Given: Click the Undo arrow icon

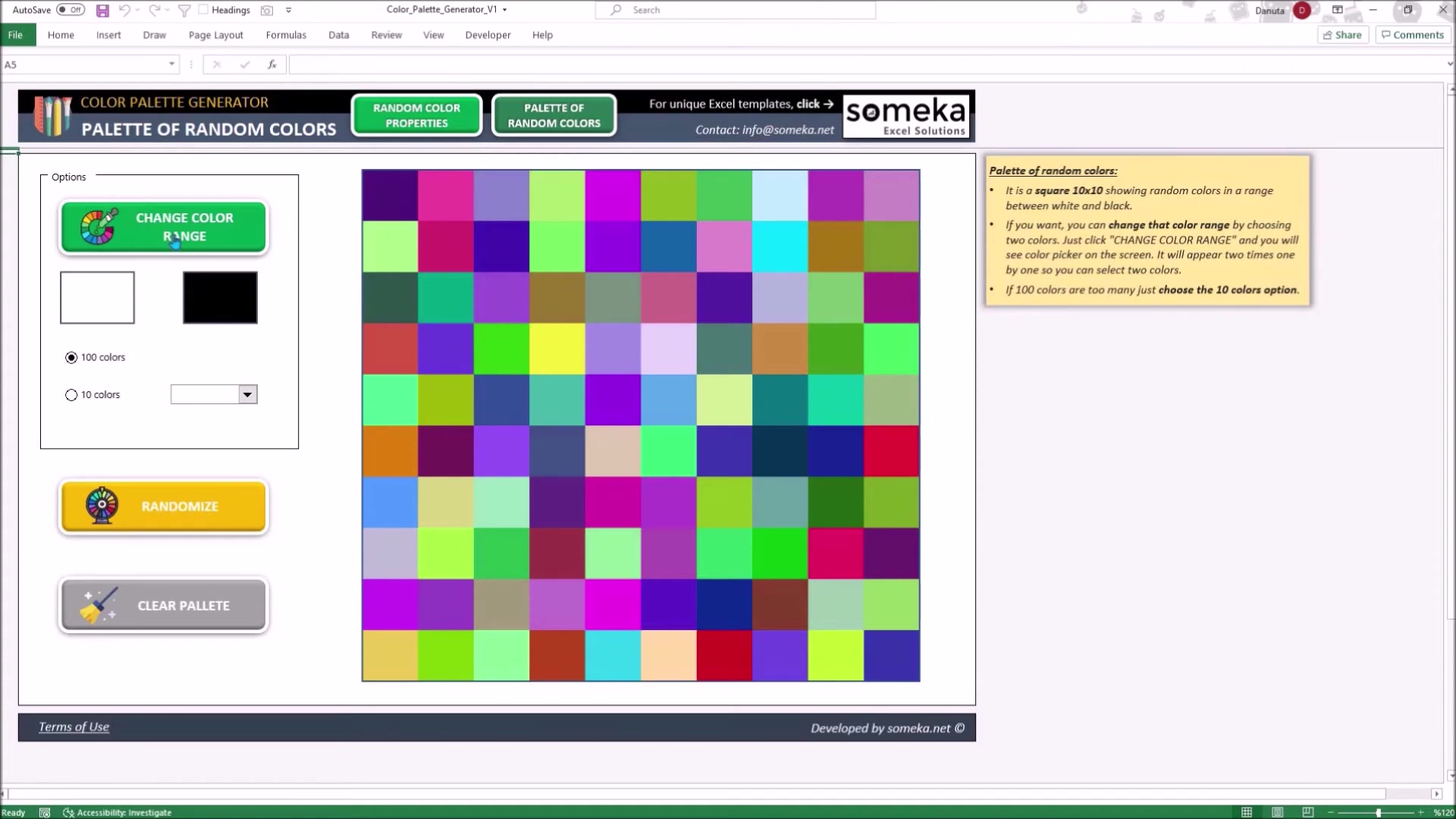Looking at the screenshot, I should (124, 11).
